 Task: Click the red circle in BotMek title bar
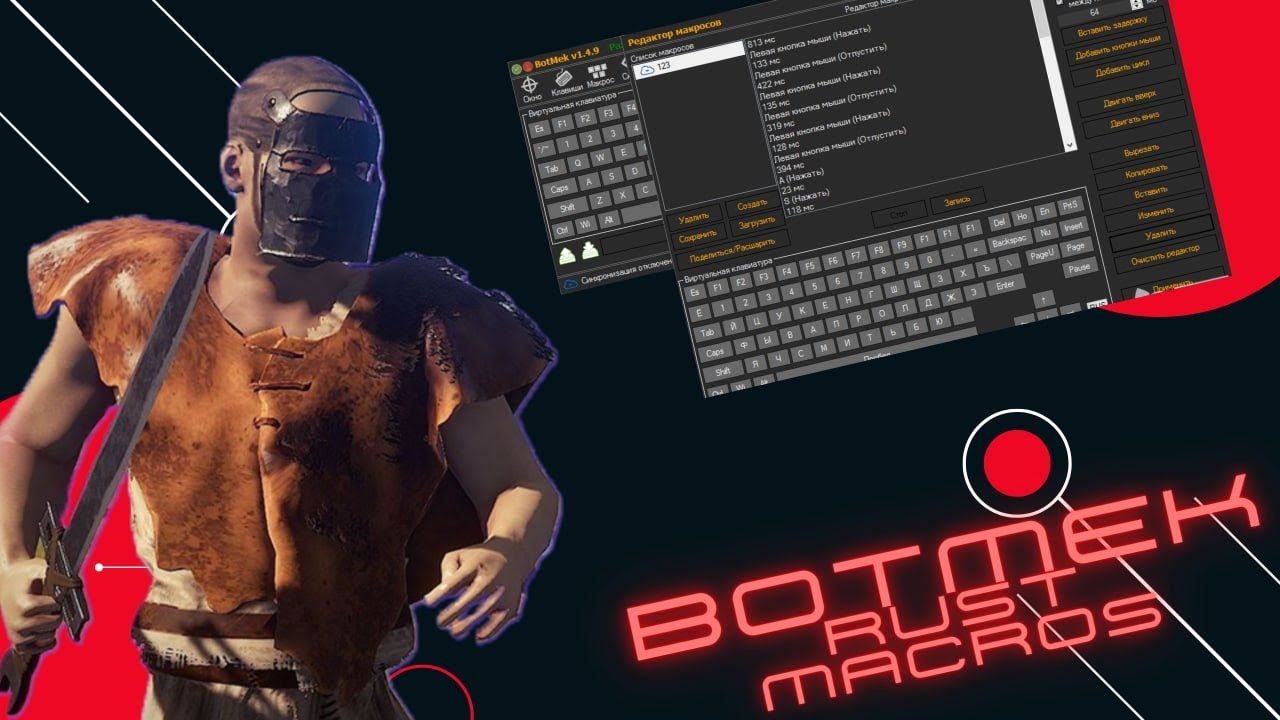[528, 67]
